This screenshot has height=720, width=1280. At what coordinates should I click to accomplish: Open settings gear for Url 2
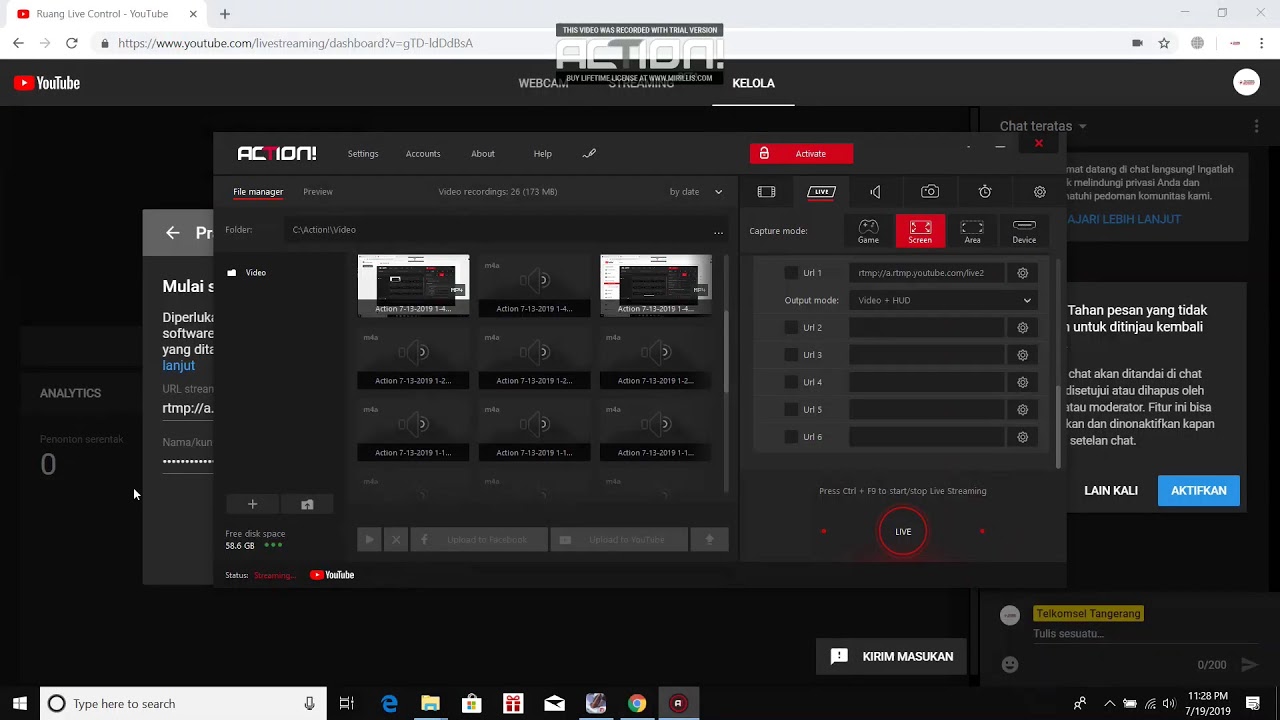[x=1022, y=327]
